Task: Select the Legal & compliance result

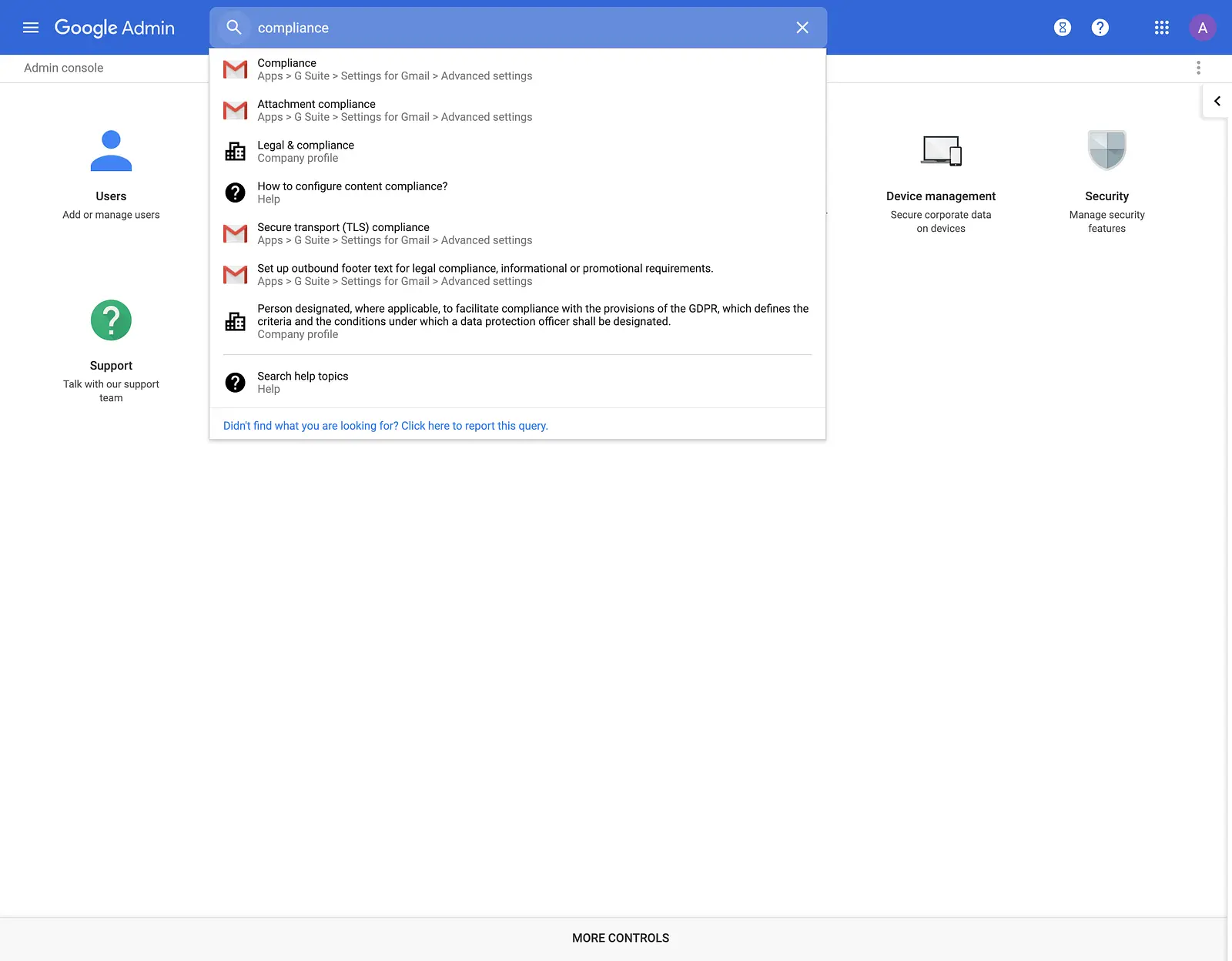Action: (517, 151)
